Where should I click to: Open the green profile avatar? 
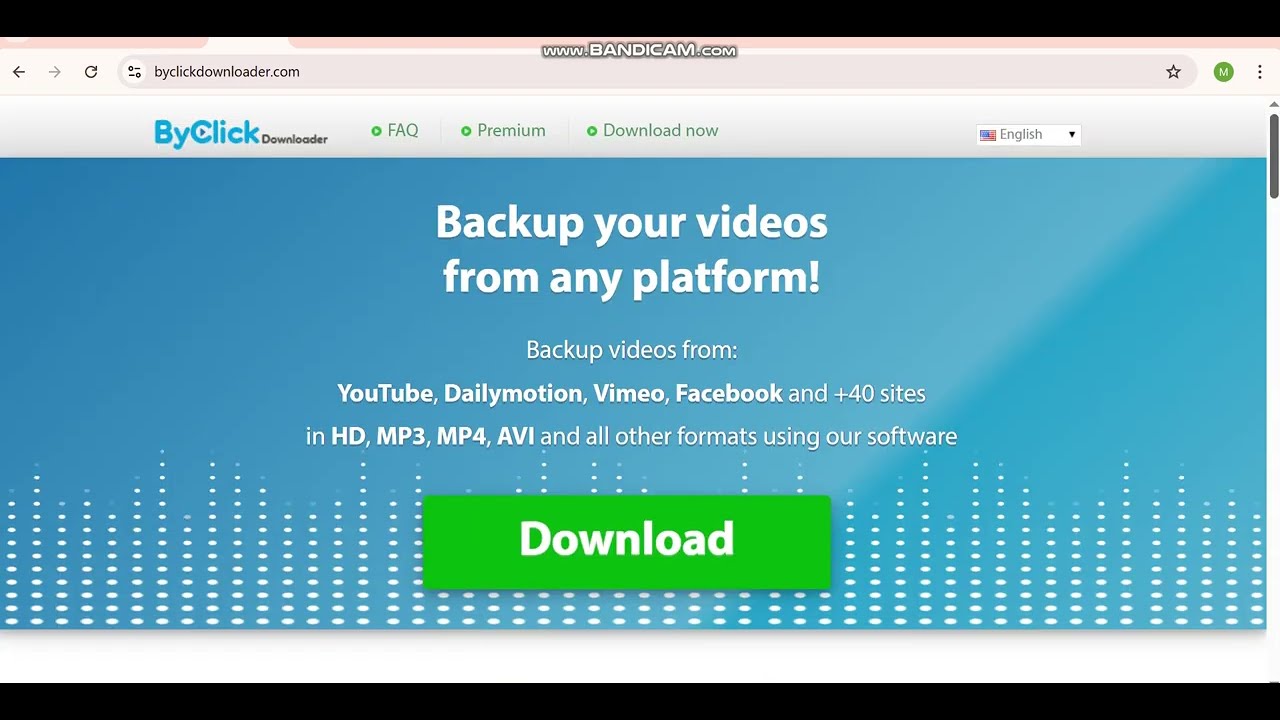point(1224,72)
